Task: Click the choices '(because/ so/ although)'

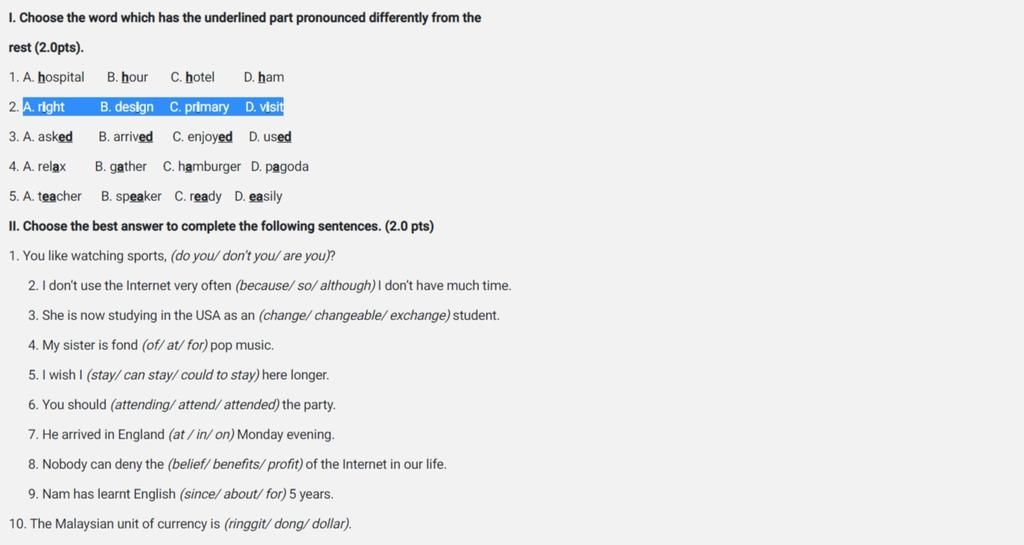Action: pos(305,286)
